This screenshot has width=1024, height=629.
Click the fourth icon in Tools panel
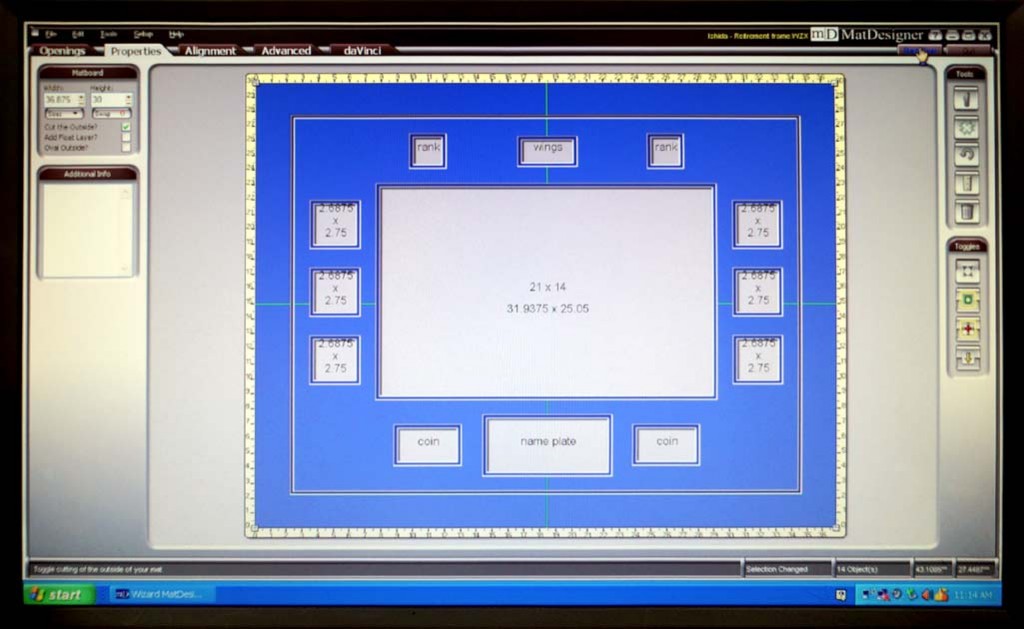[966, 183]
